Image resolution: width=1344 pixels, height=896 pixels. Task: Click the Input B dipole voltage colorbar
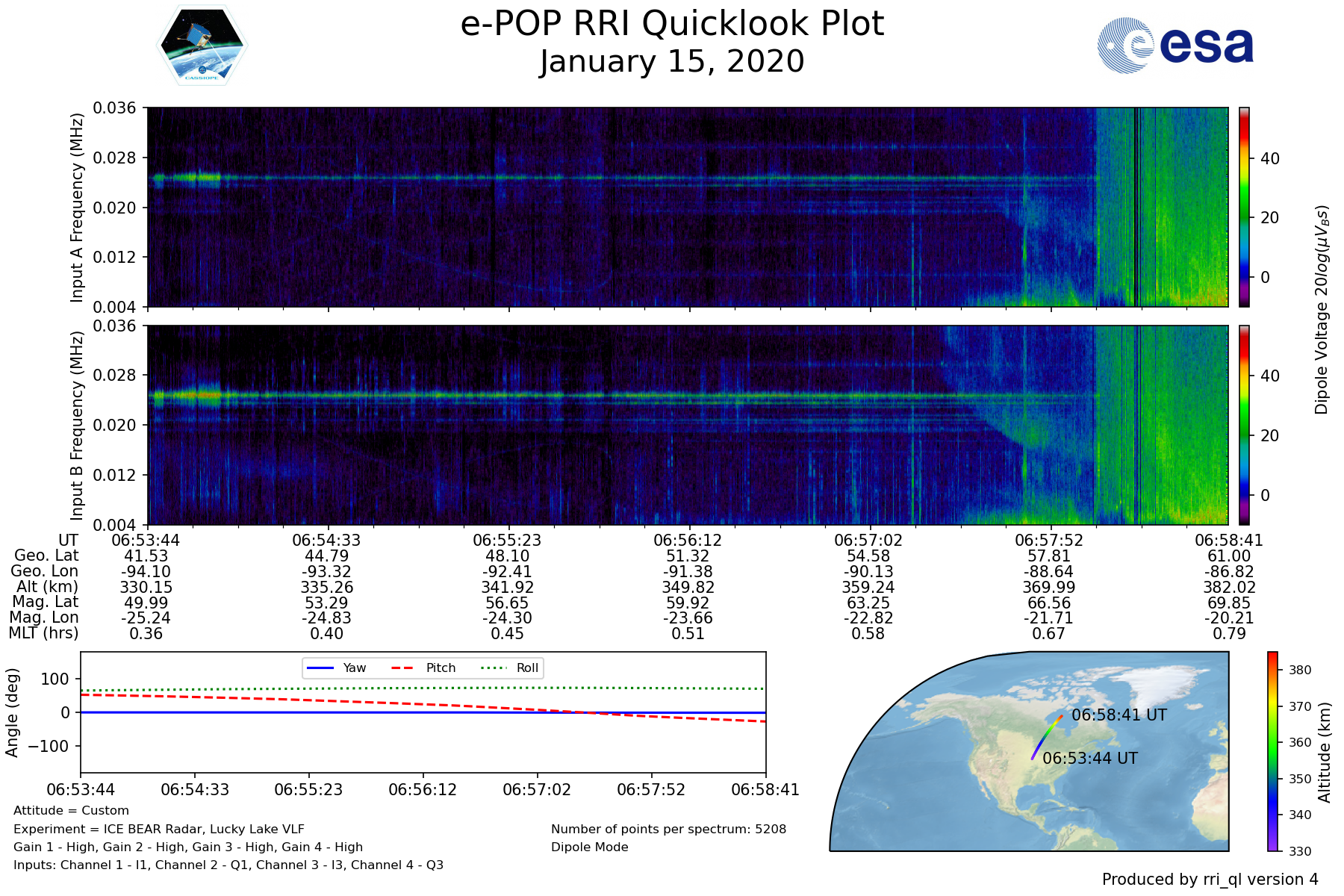pos(1244,425)
